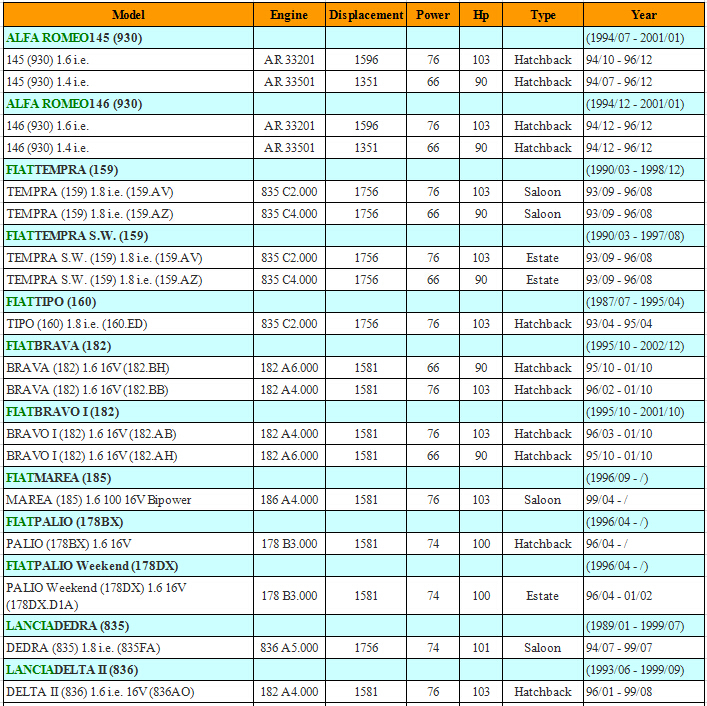Click year 96/02 - 01/10 in BRAVA row

pyautogui.click(x=619, y=390)
